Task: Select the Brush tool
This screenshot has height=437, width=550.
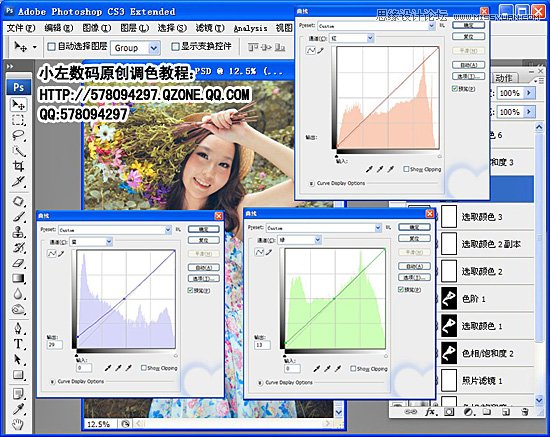Action: [18, 217]
